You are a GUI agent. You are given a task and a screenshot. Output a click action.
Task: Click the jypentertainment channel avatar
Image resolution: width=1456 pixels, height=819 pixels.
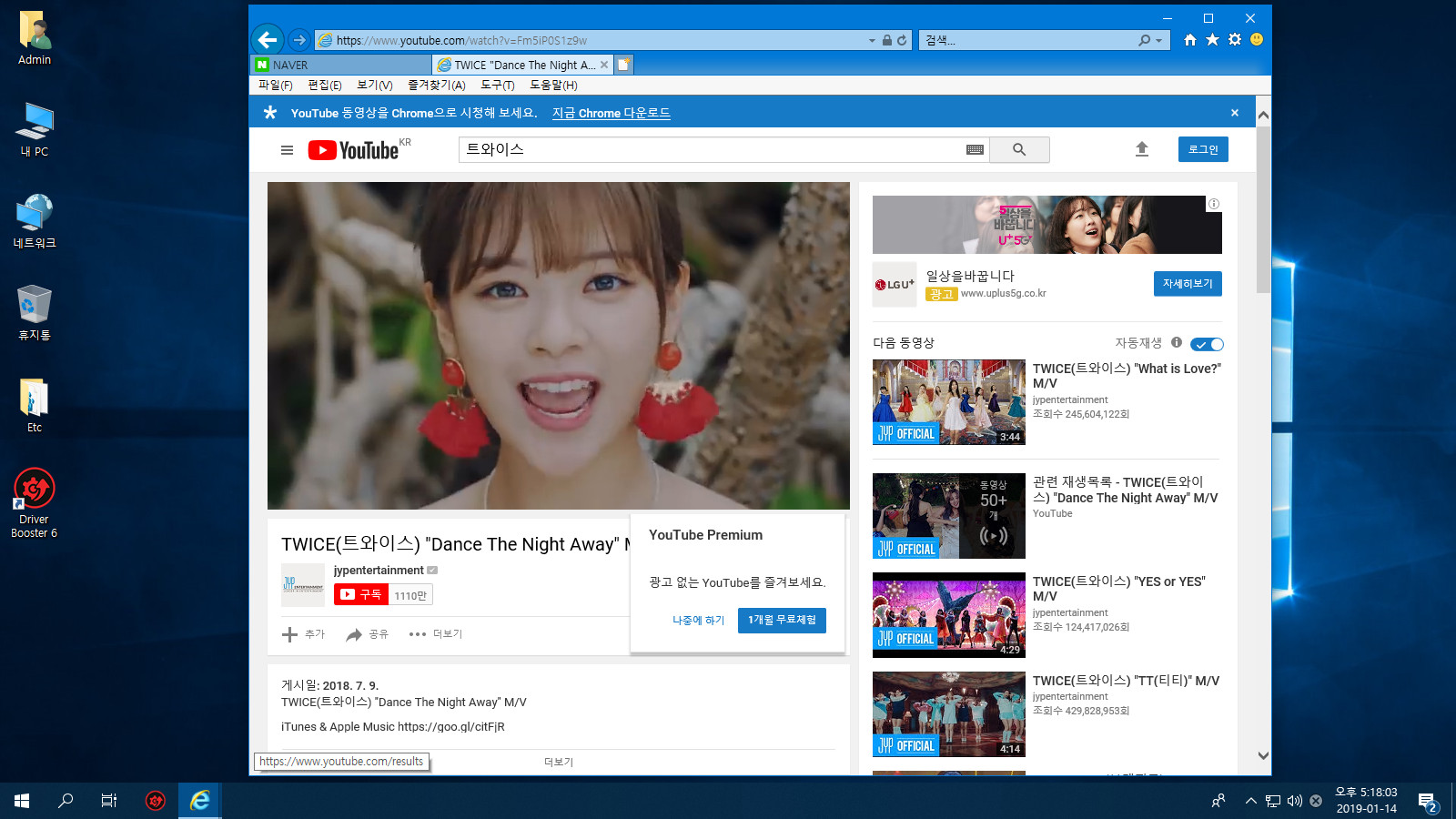click(303, 585)
